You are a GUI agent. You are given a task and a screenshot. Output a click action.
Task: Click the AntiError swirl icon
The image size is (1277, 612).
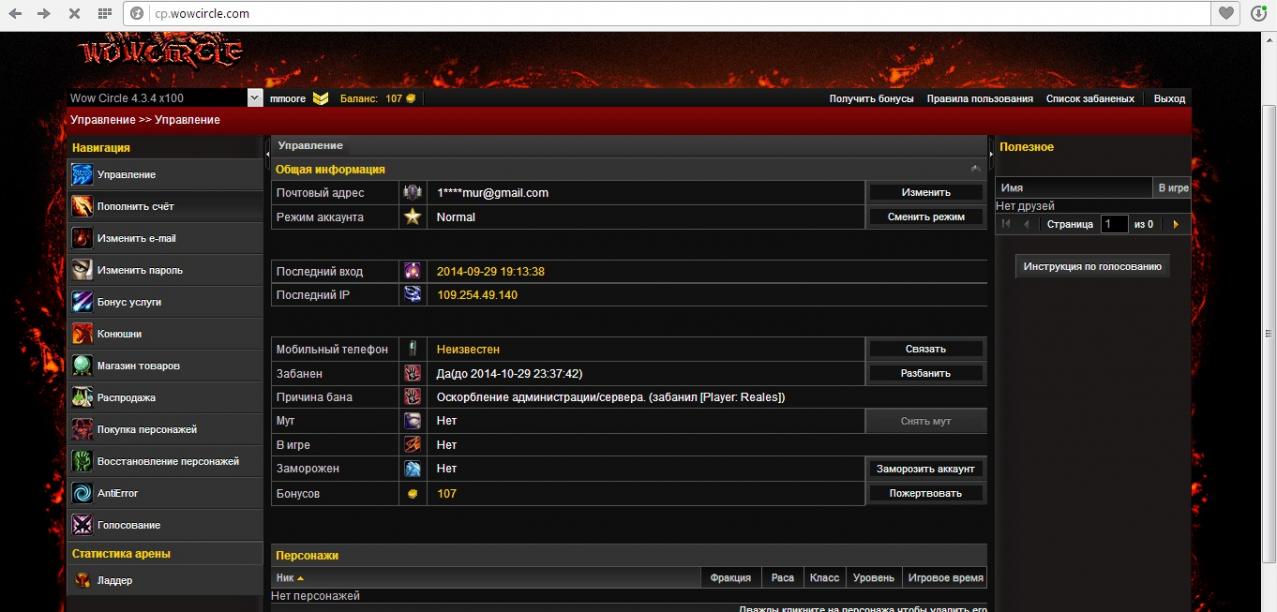point(82,493)
